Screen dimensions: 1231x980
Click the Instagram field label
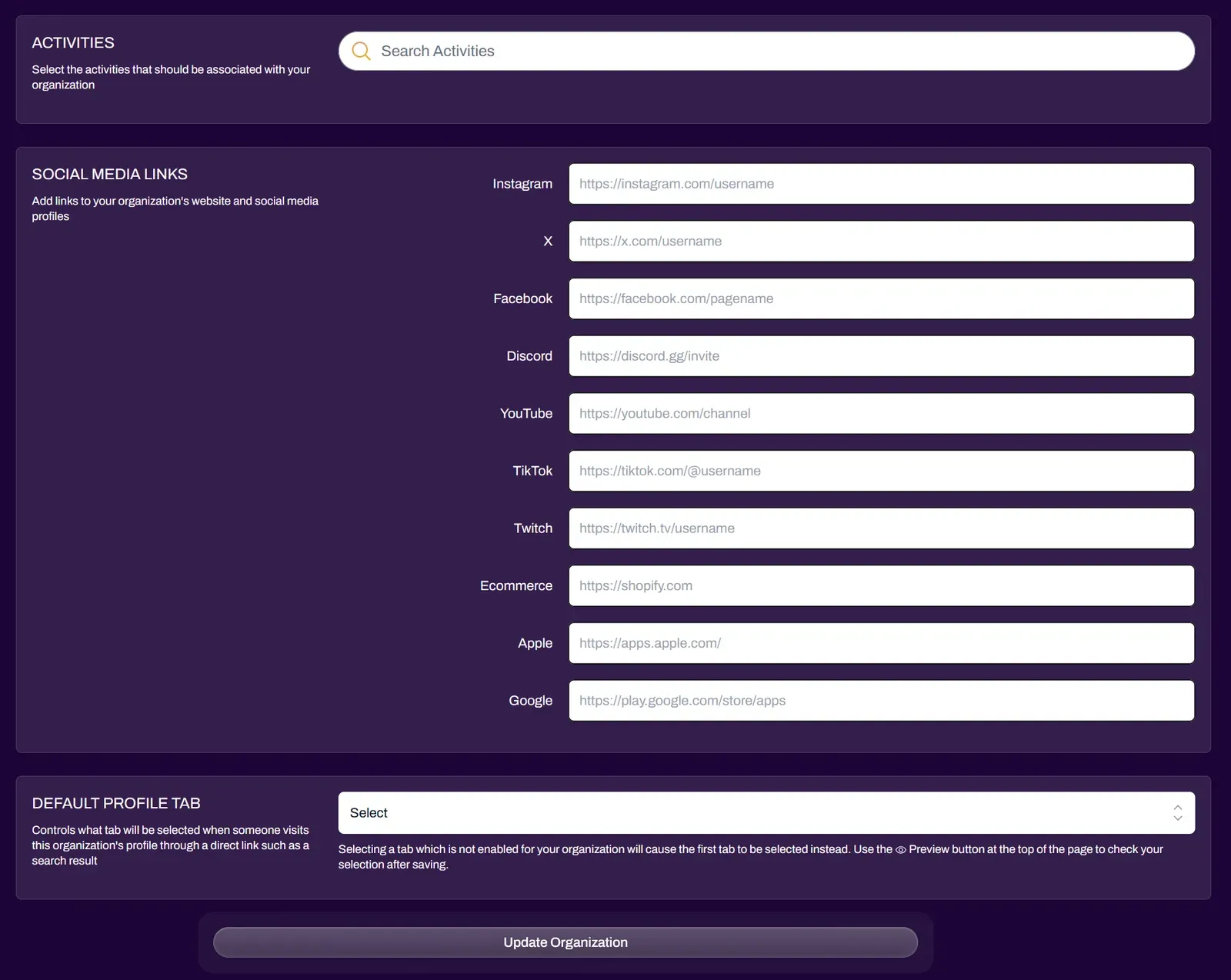pos(522,184)
